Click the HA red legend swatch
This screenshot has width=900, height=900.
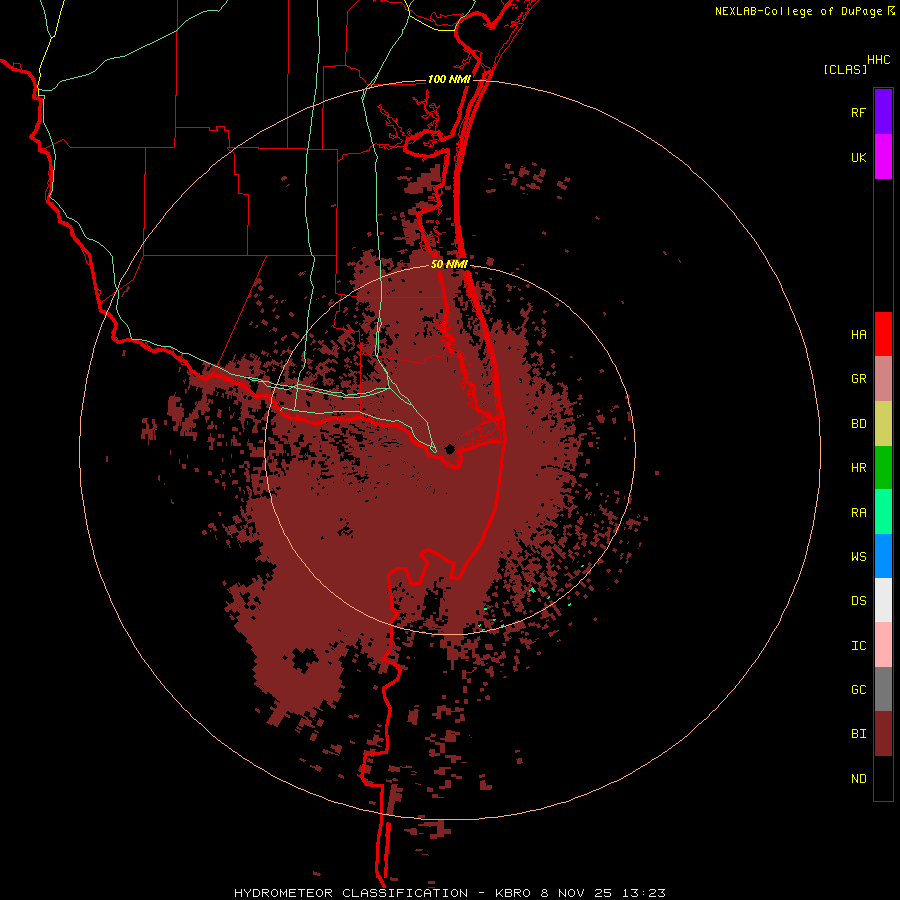(x=883, y=334)
